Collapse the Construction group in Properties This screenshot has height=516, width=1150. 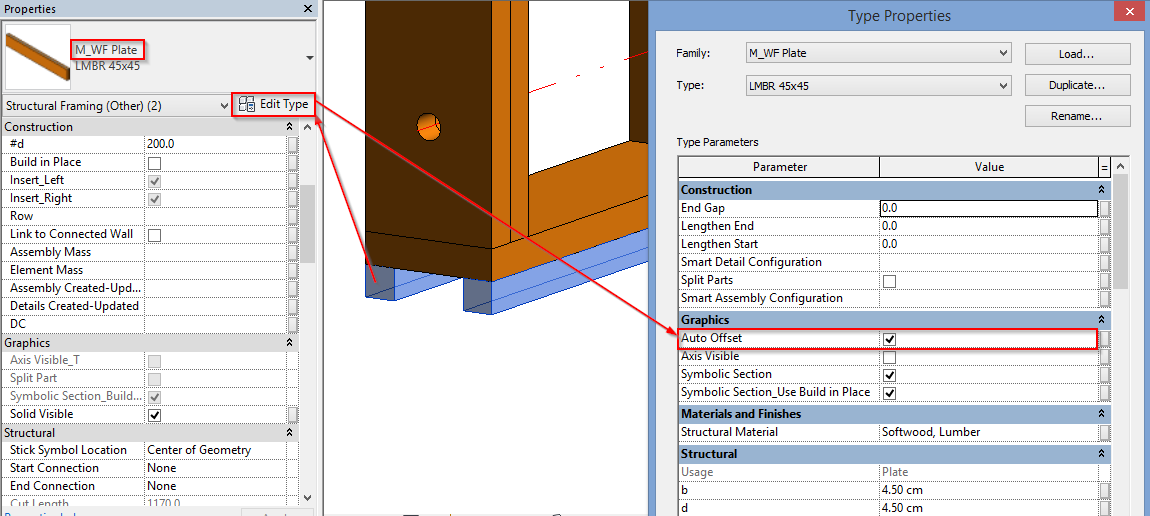point(289,127)
